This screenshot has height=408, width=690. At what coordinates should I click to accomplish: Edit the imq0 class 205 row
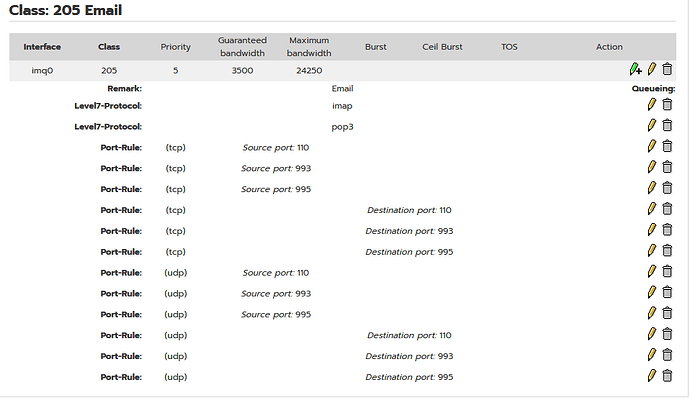652,69
